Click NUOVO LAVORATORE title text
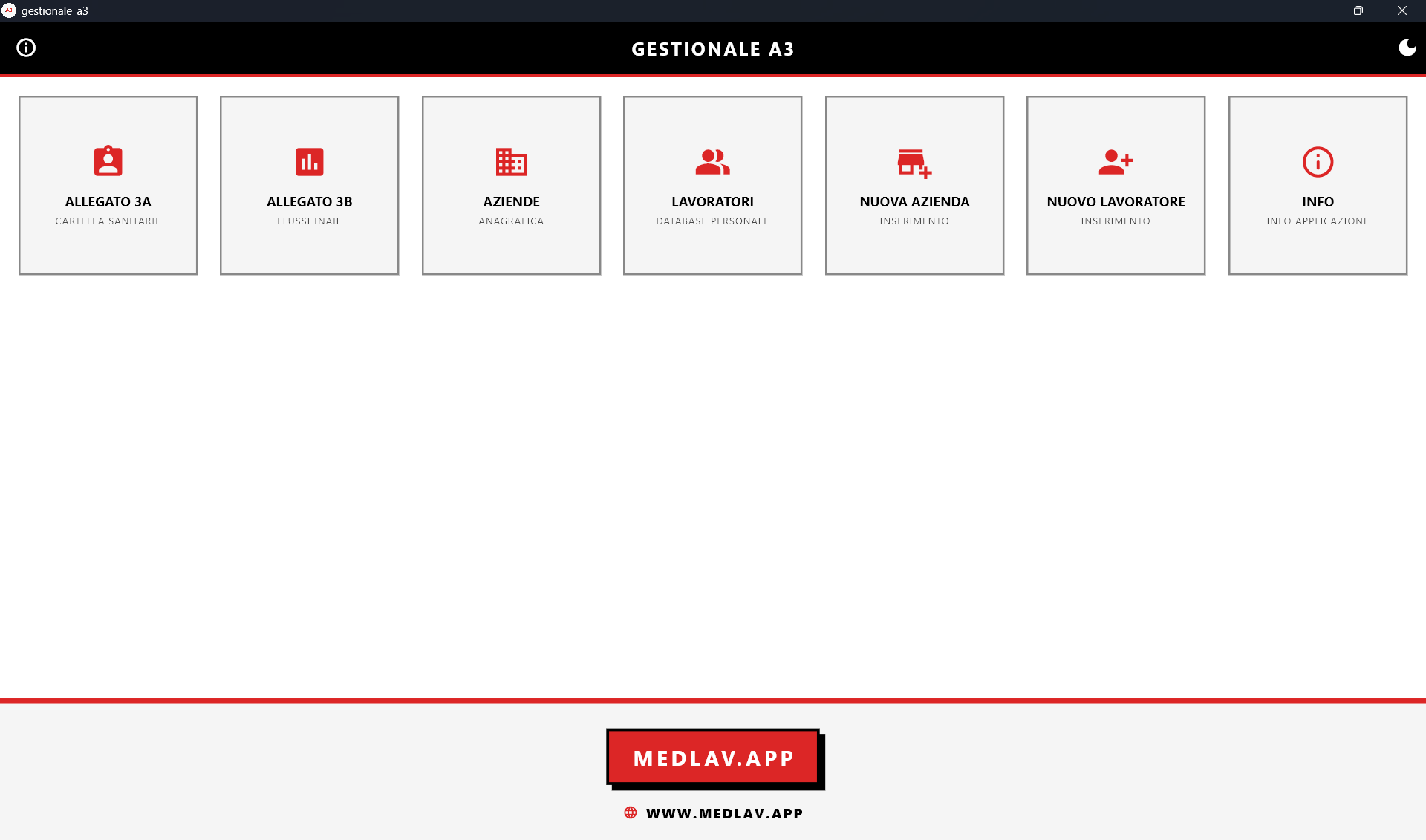 tap(1116, 201)
